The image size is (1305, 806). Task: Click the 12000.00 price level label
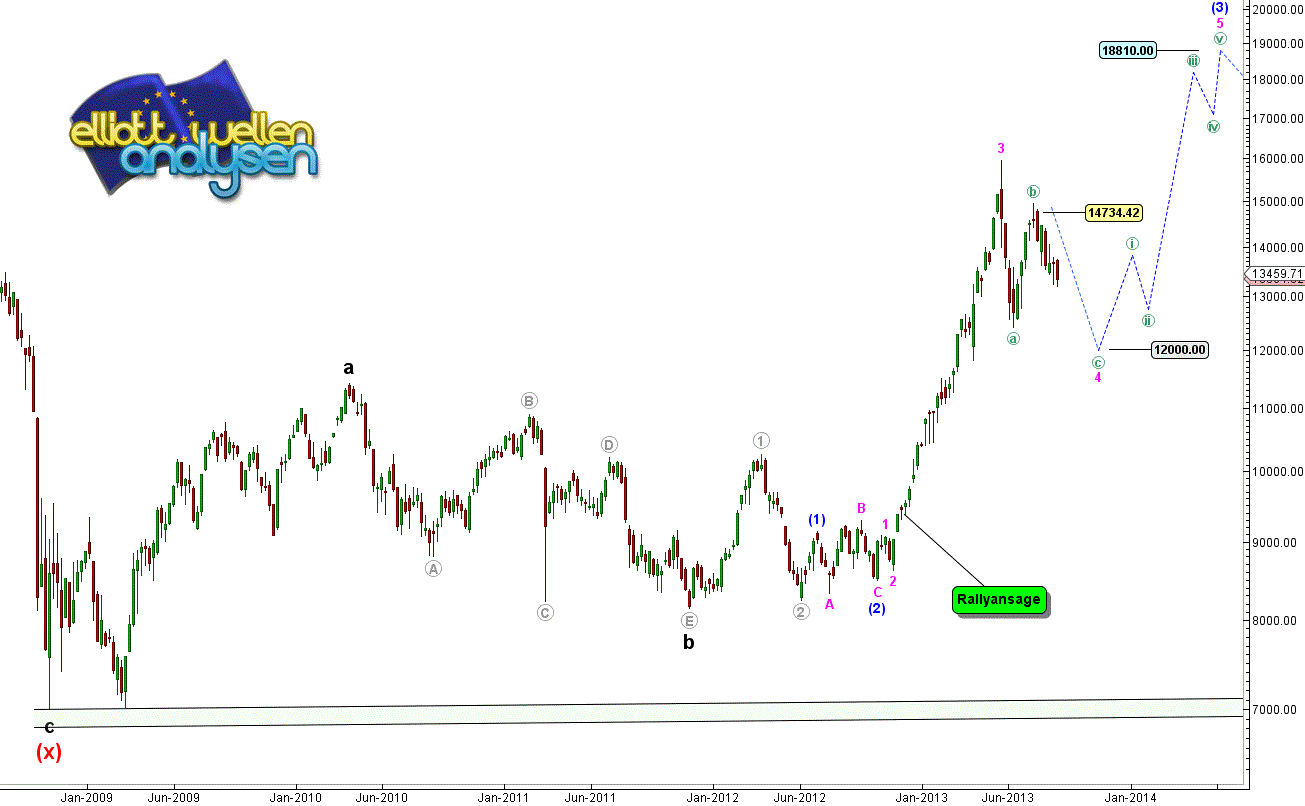click(x=1179, y=350)
